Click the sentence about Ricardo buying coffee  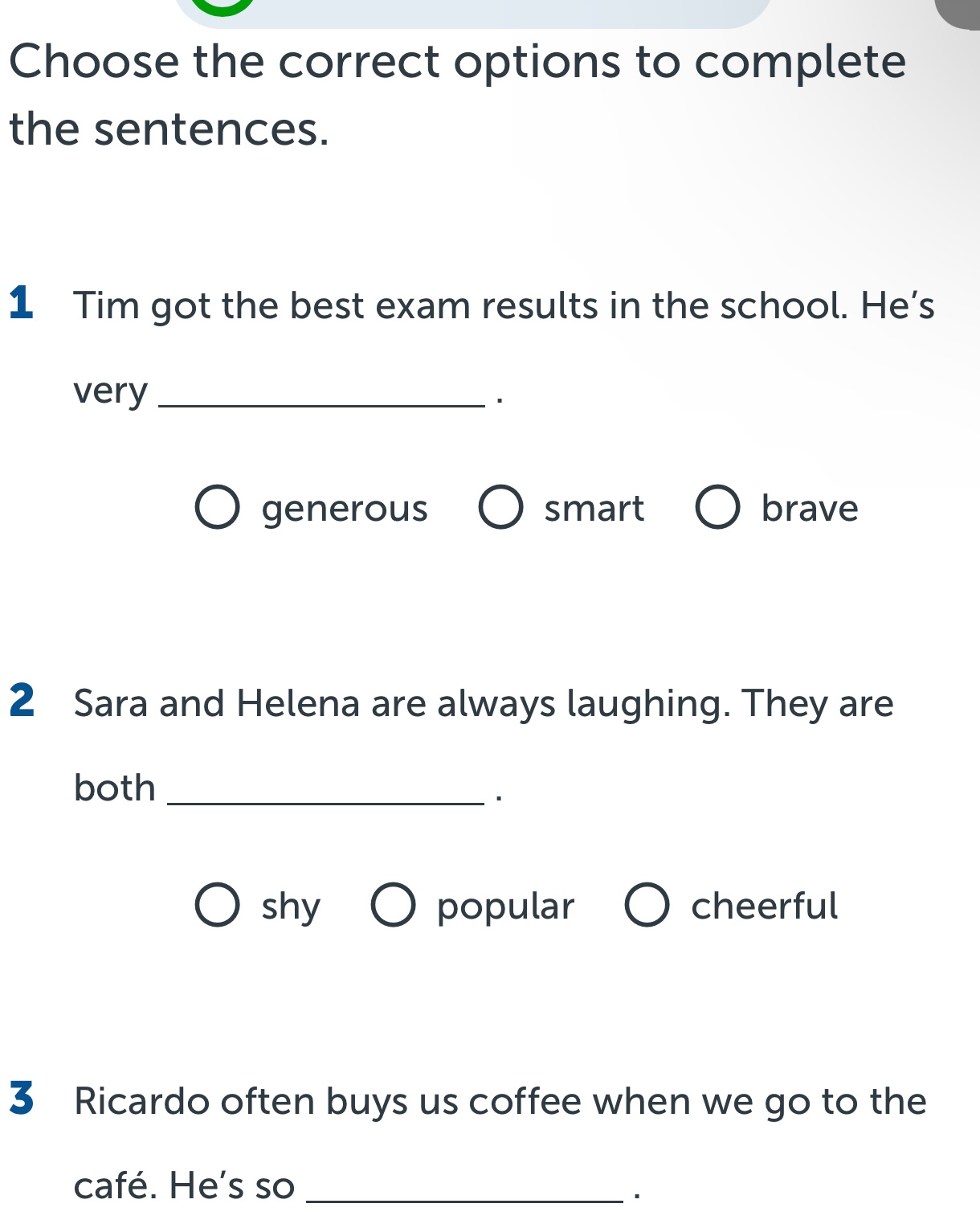[498, 1103]
